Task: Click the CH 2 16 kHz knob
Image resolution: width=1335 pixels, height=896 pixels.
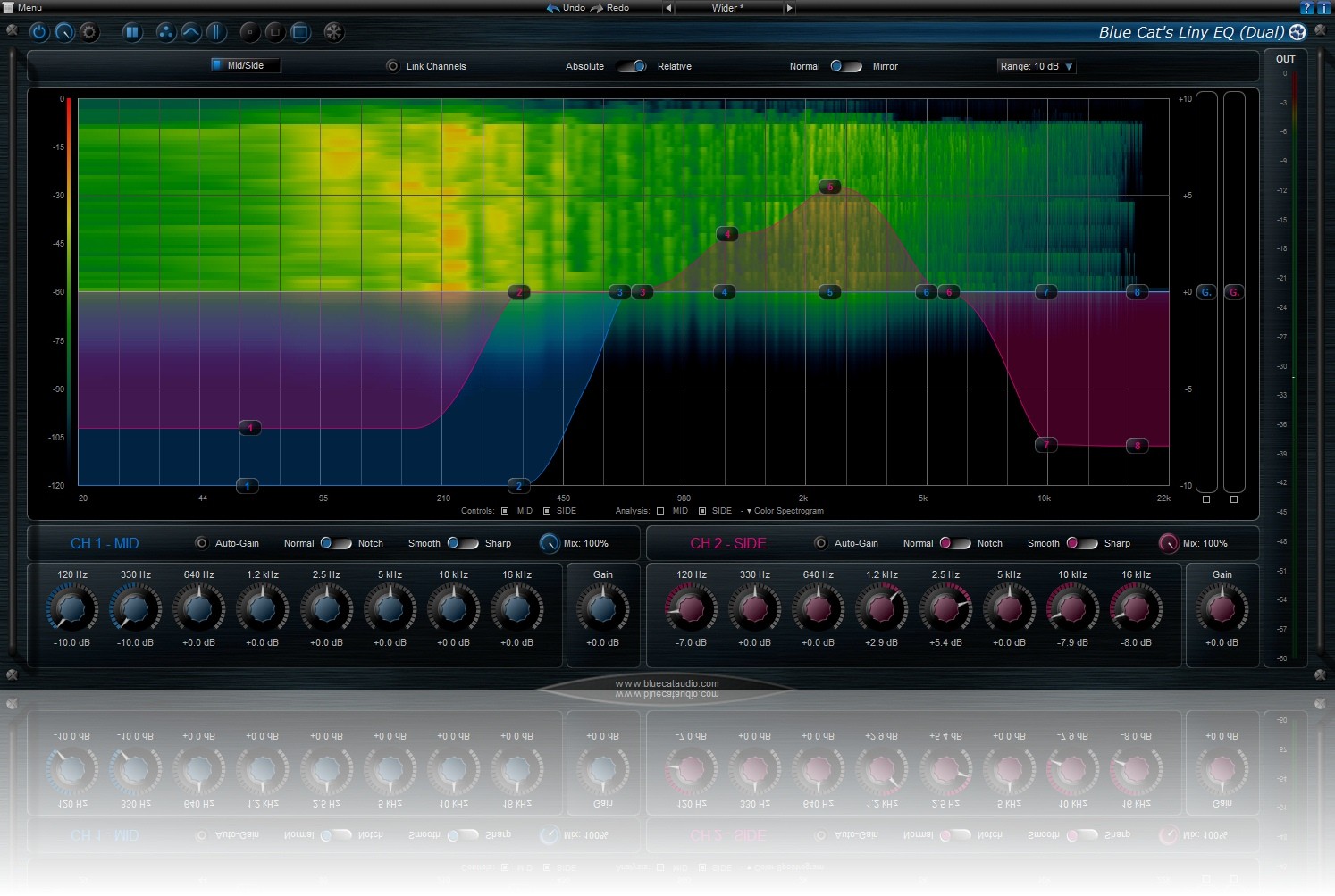Action: point(1136,609)
